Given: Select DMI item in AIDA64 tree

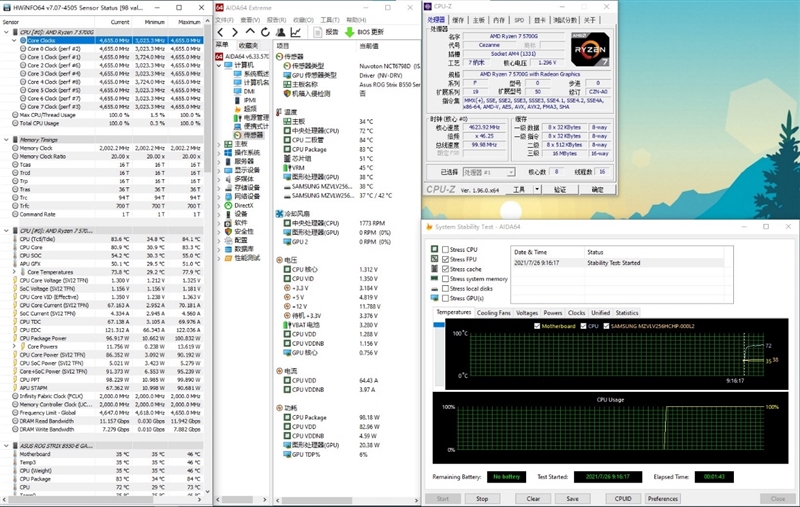Looking at the screenshot, I should [x=244, y=91].
